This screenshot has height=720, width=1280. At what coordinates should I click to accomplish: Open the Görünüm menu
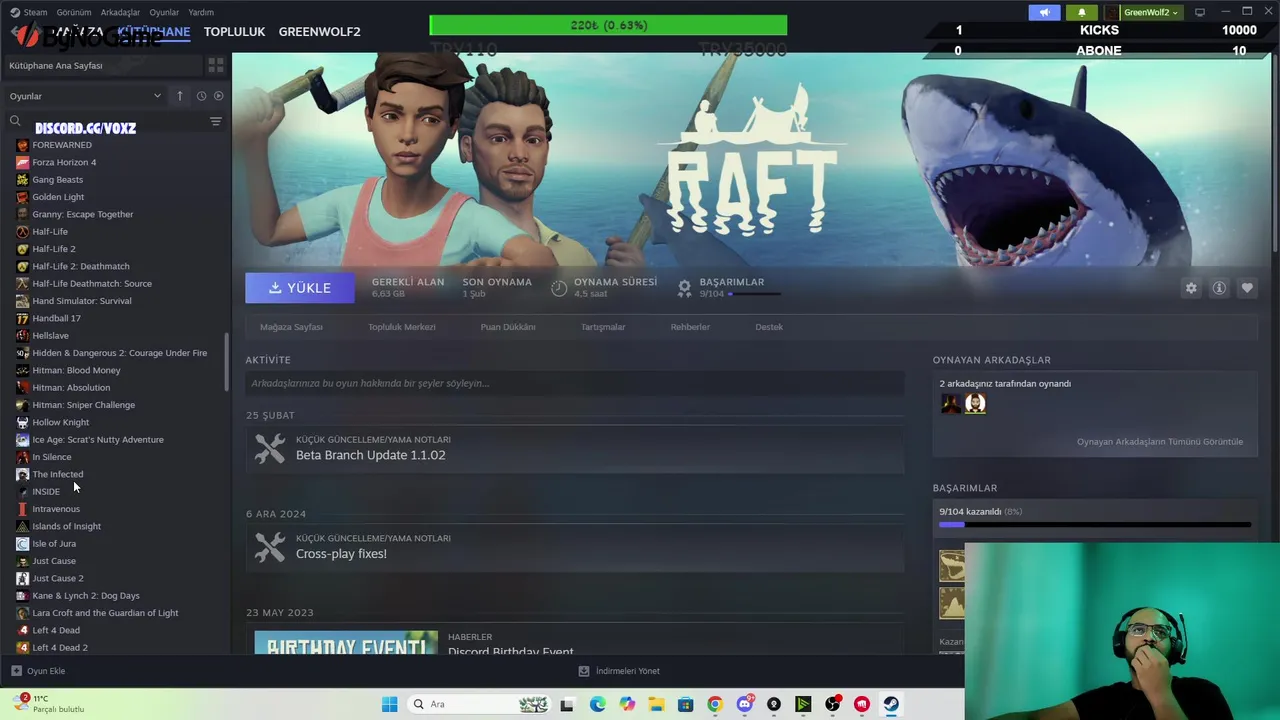pos(74,12)
